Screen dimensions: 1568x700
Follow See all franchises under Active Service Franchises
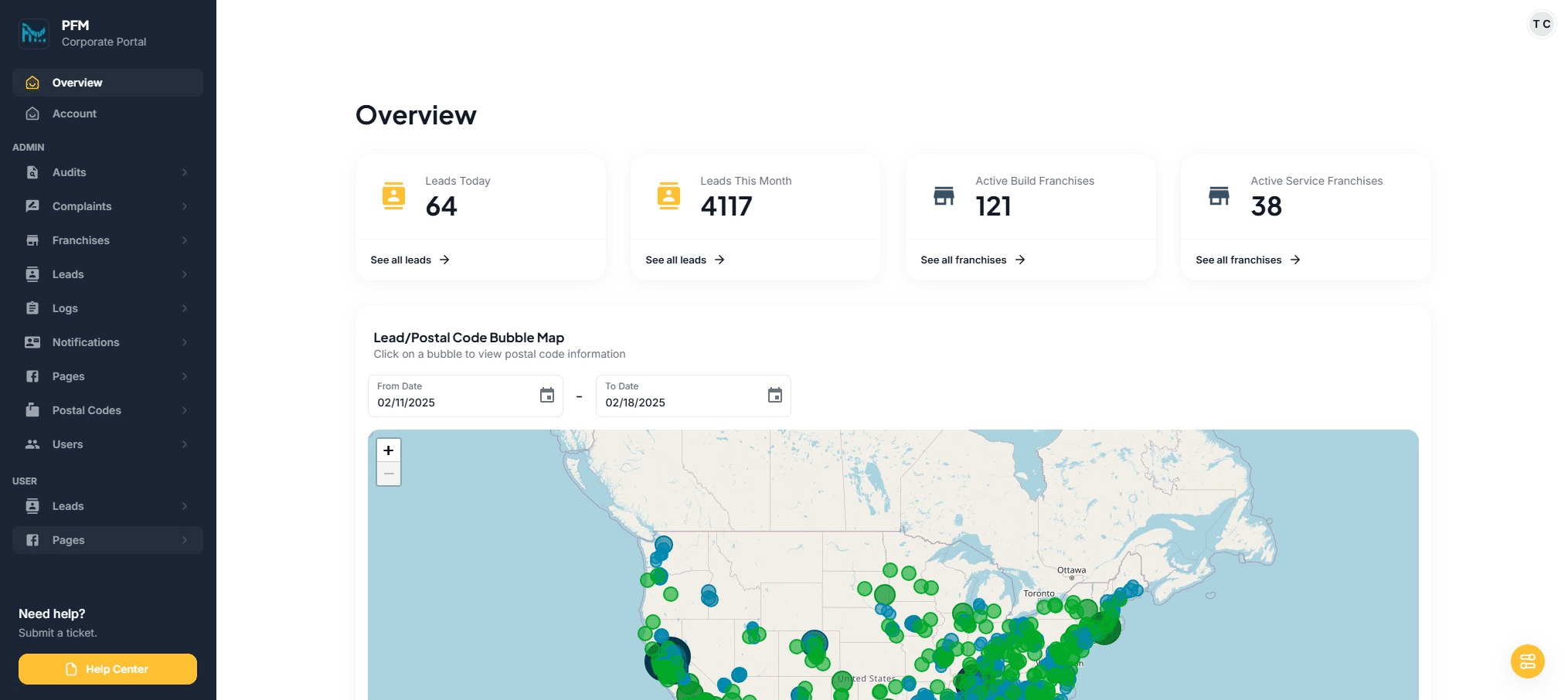point(1247,260)
